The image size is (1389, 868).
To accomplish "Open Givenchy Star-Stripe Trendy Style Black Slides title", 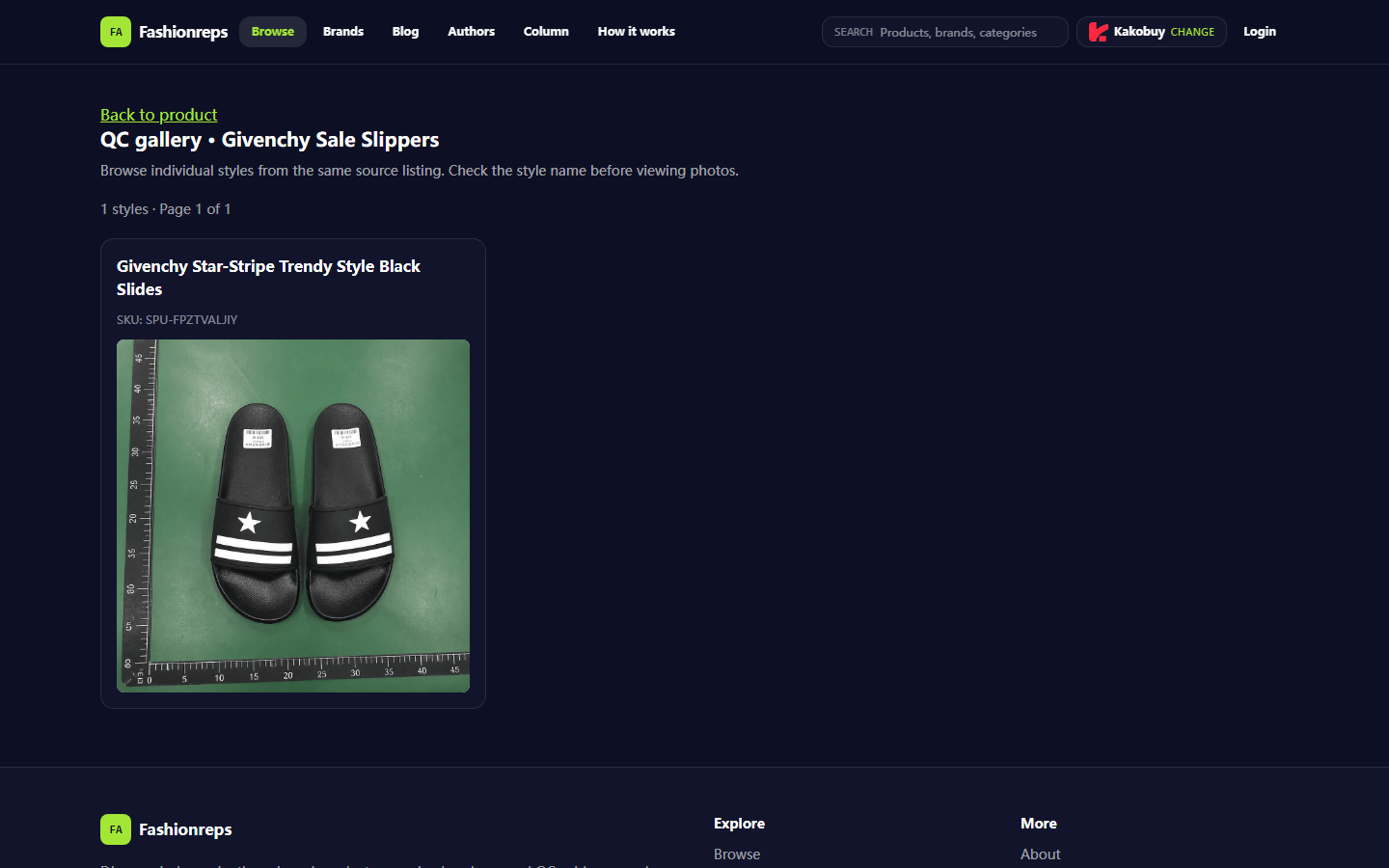I will click(269, 278).
